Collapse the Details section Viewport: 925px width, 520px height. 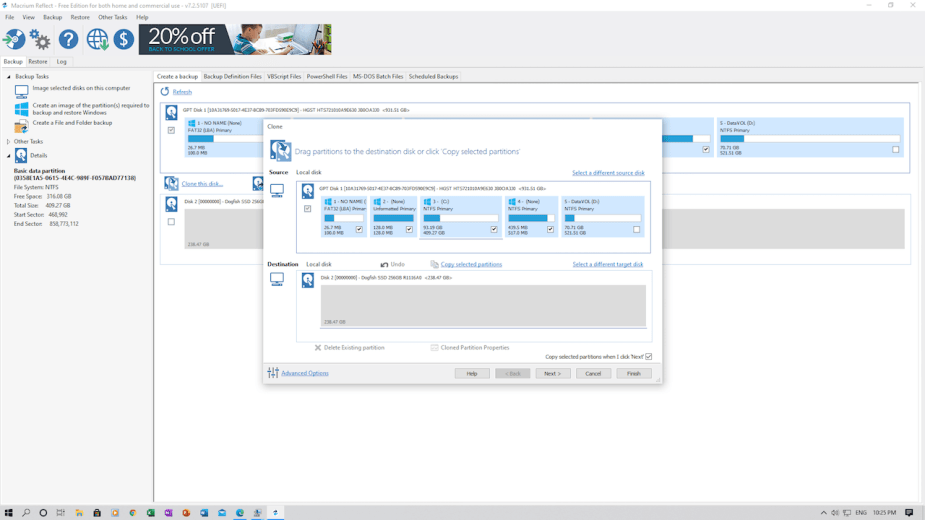click(x=9, y=156)
